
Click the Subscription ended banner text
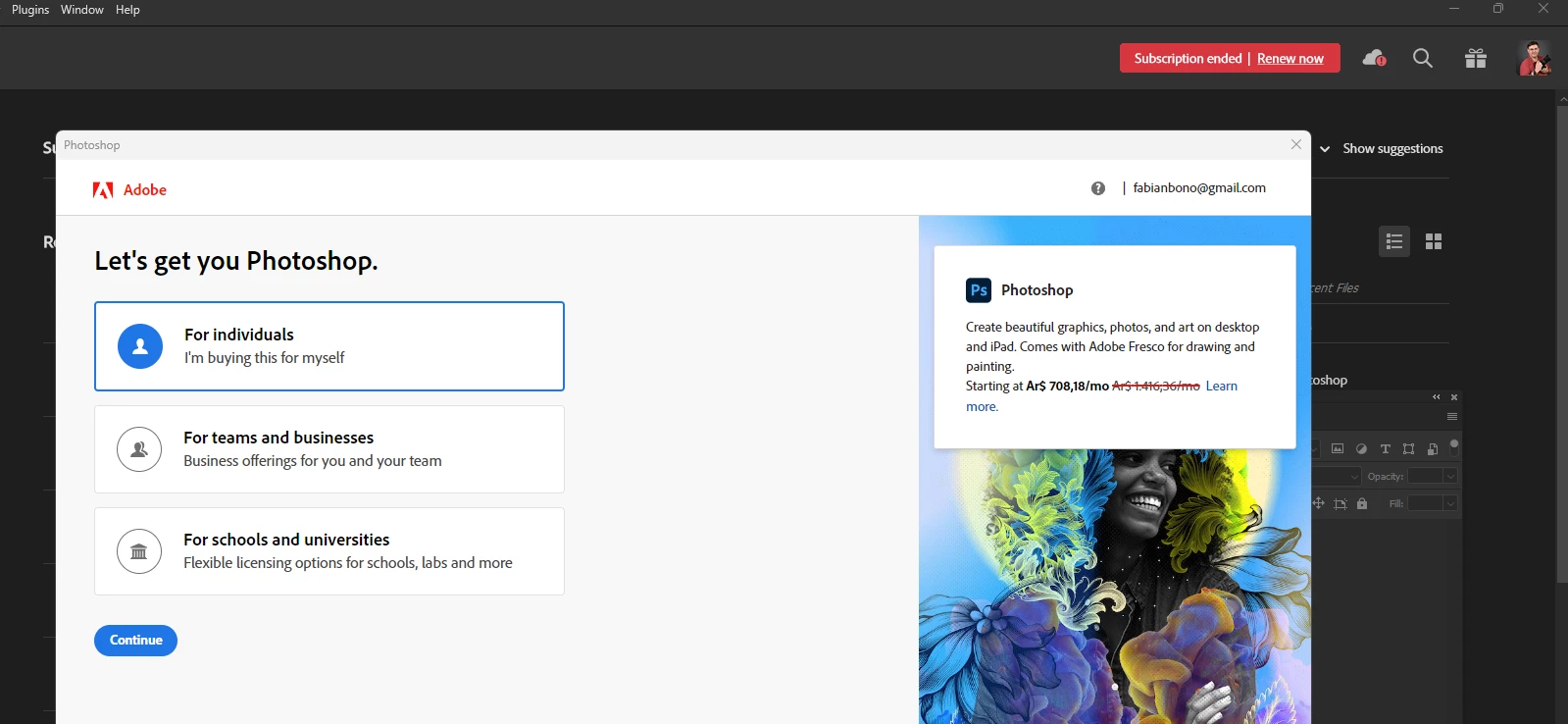(x=1189, y=59)
